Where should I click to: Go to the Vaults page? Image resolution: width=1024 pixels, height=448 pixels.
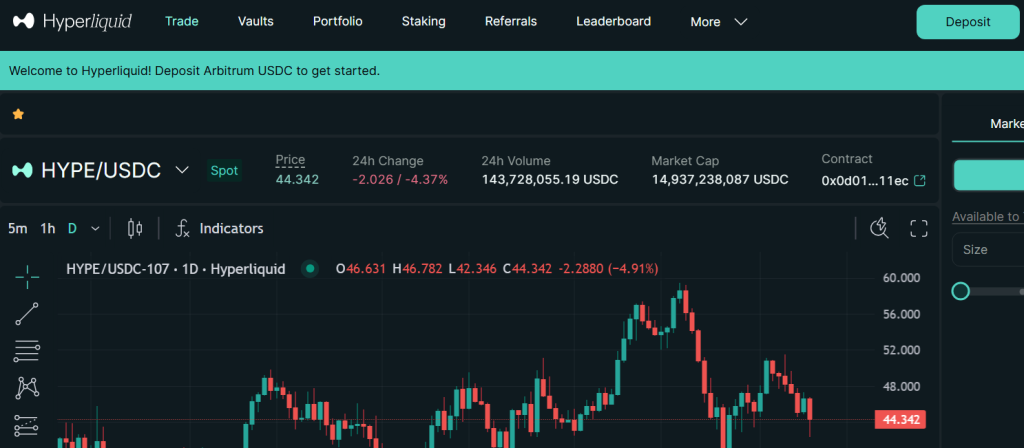coord(256,21)
